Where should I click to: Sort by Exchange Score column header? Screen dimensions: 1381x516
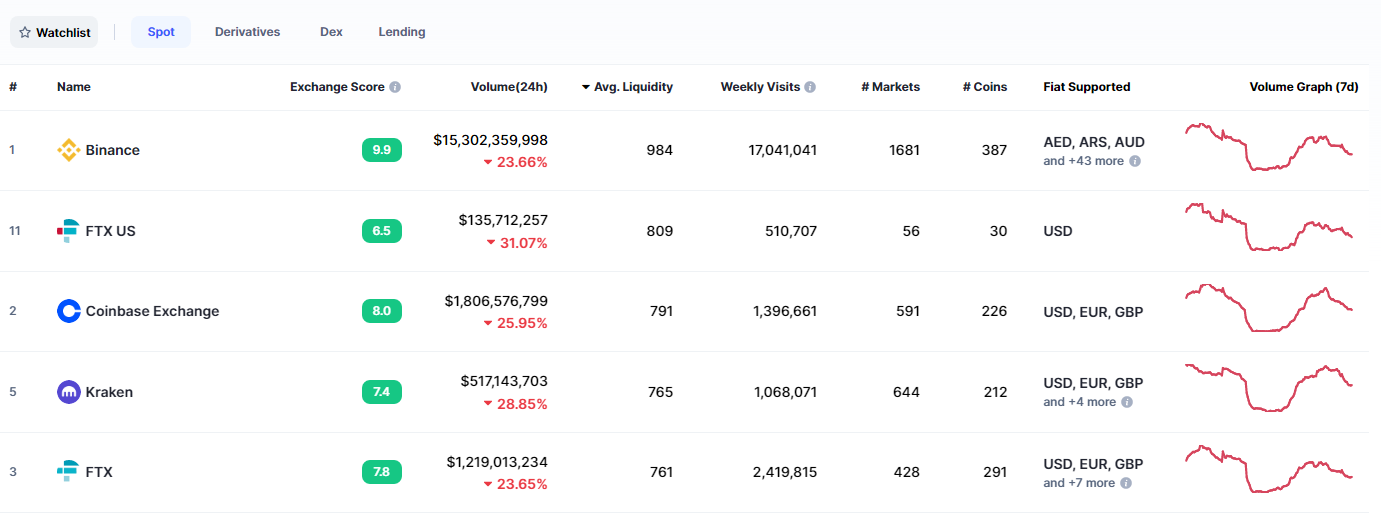coord(337,87)
